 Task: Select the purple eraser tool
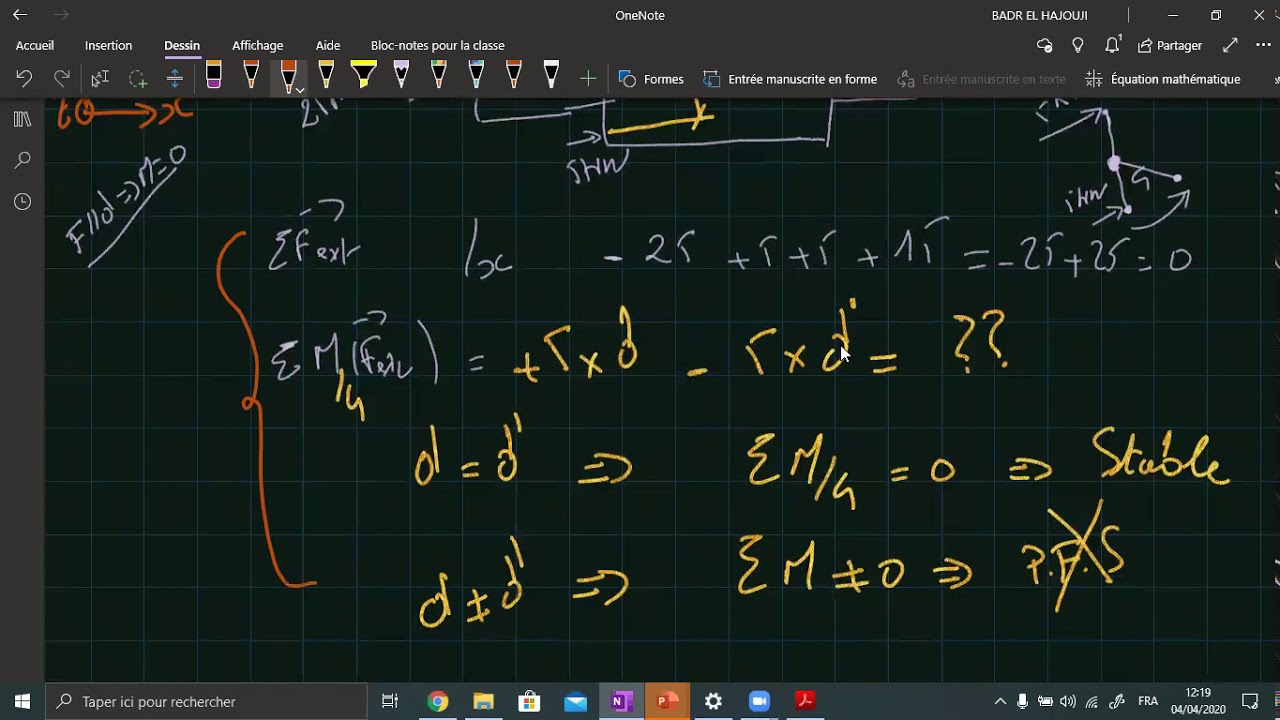[x=213, y=77]
